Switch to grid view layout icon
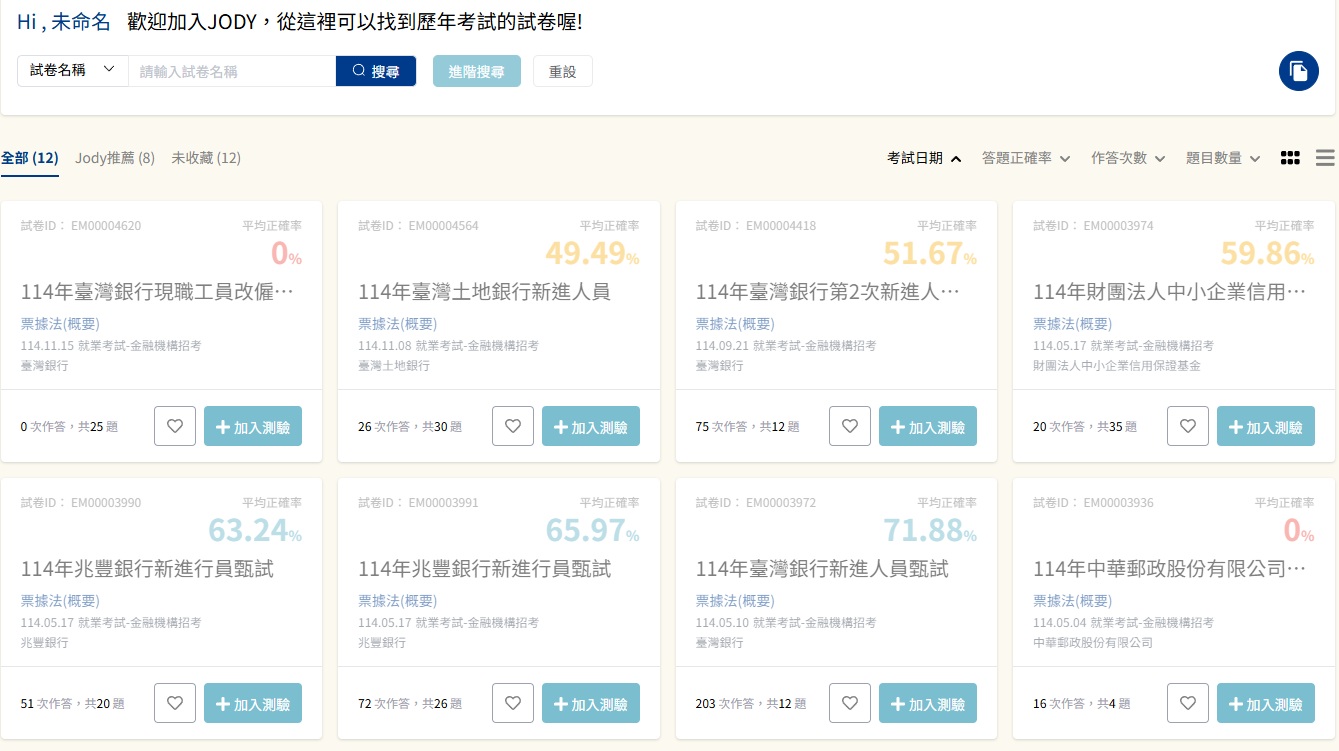Viewport: 1339px width, 751px height. coord(1290,158)
